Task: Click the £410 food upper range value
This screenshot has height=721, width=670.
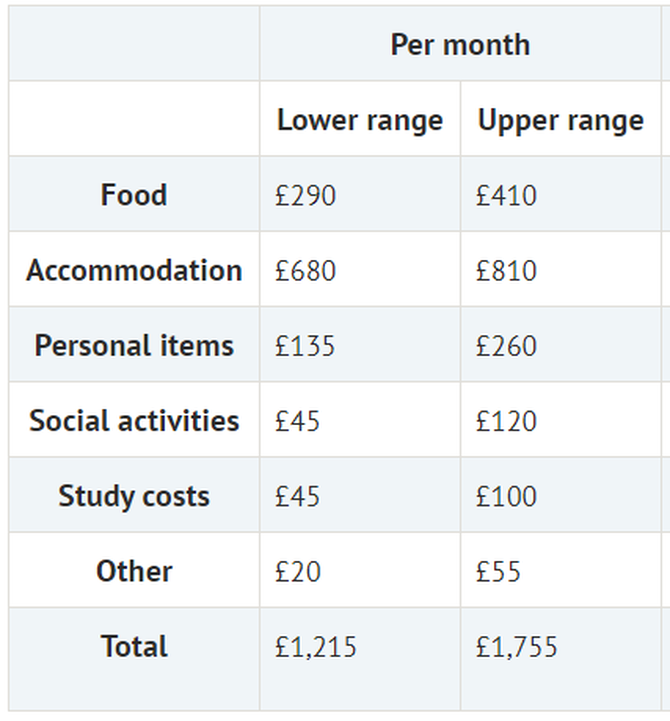Action: (506, 195)
